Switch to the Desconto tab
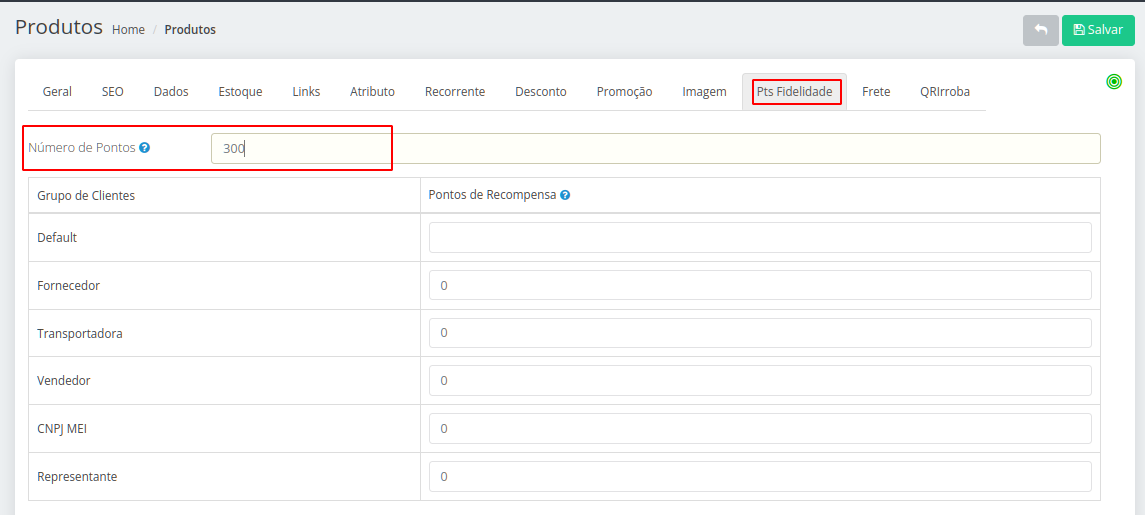The width and height of the screenshot is (1145, 515). pyautogui.click(x=540, y=92)
